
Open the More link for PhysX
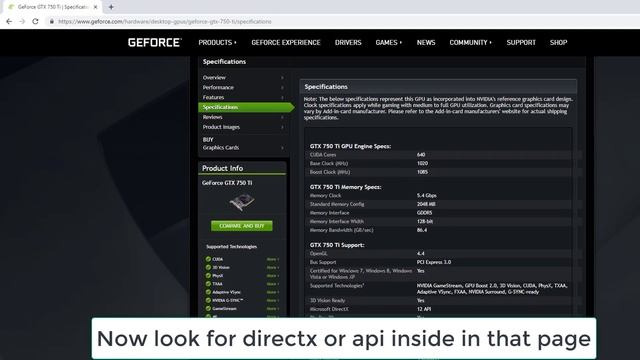coord(273,276)
